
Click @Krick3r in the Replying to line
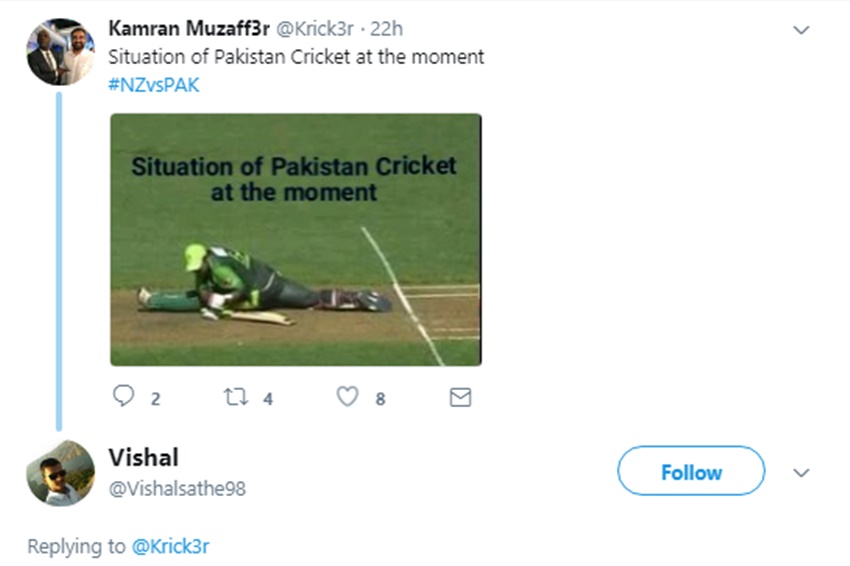click(x=170, y=546)
